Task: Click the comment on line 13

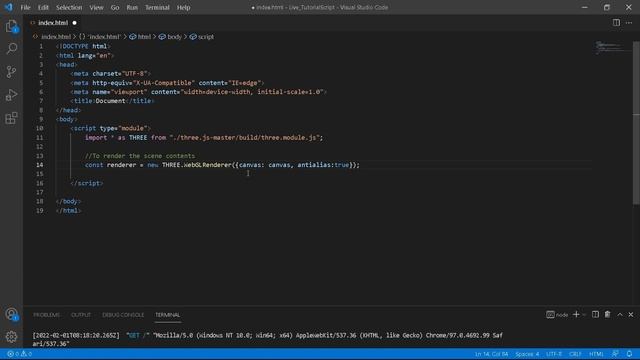Action: (140, 156)
